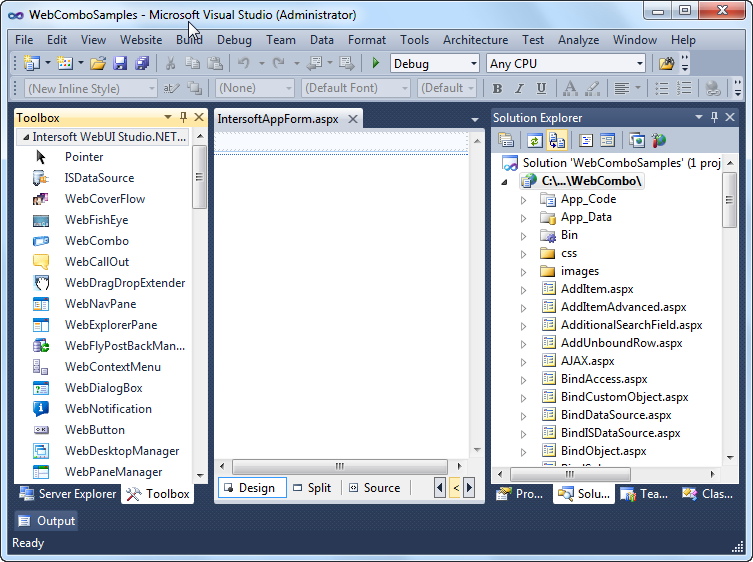
Task: Click the Save All toolbar icon
Action: click(x=141, y=64)
